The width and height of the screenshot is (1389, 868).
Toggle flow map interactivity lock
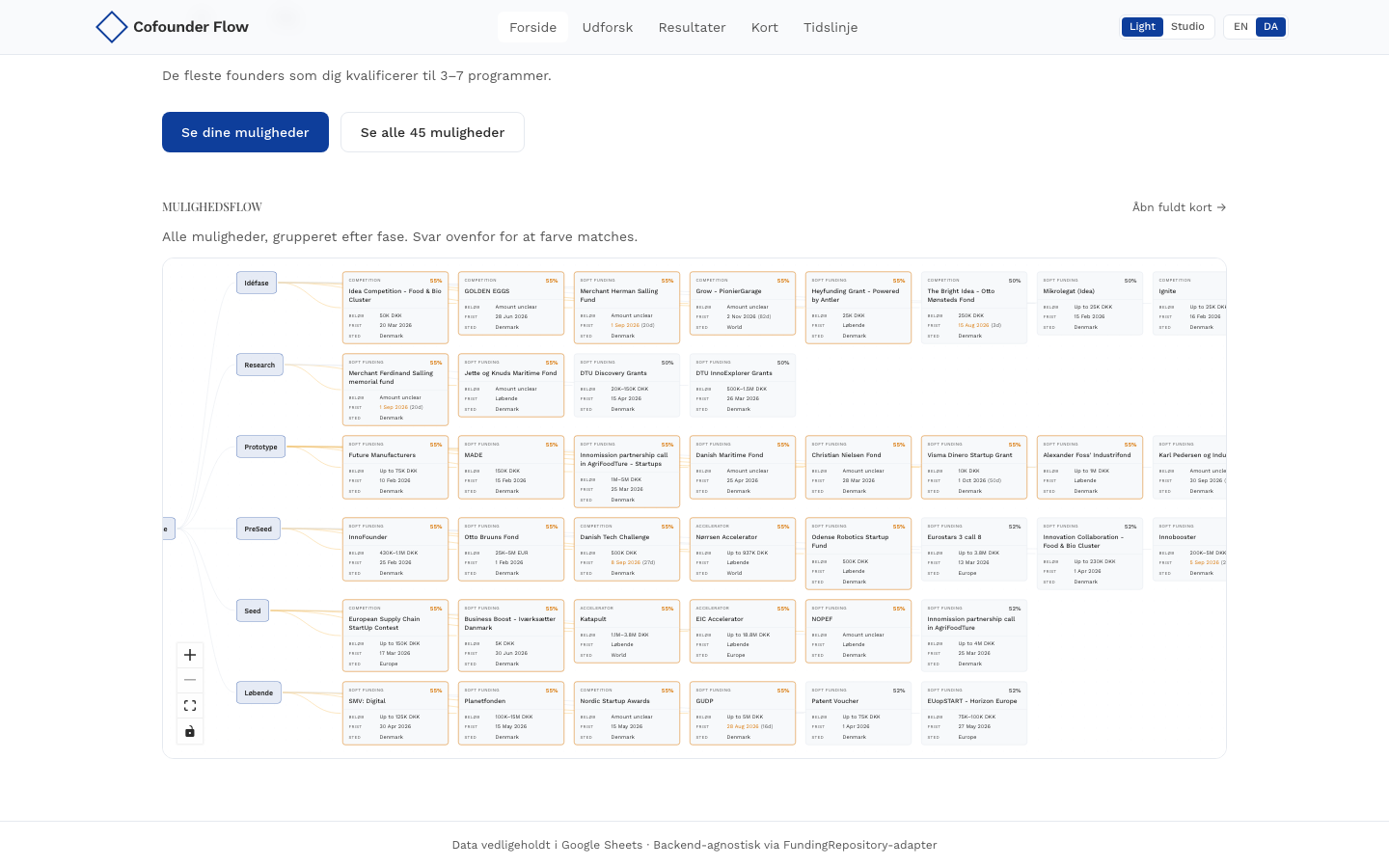coord(190,731)
